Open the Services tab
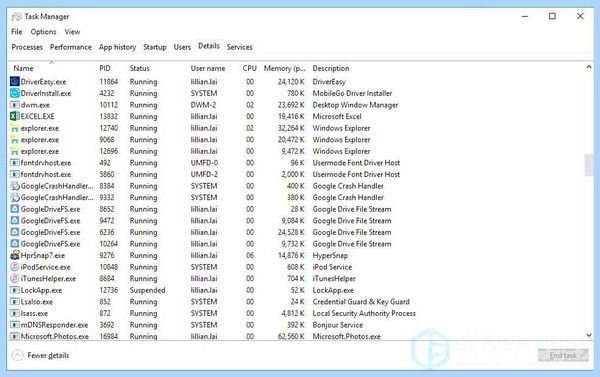Image resolution: width=600 pixels, height=377 pixels. coord(240,47)
